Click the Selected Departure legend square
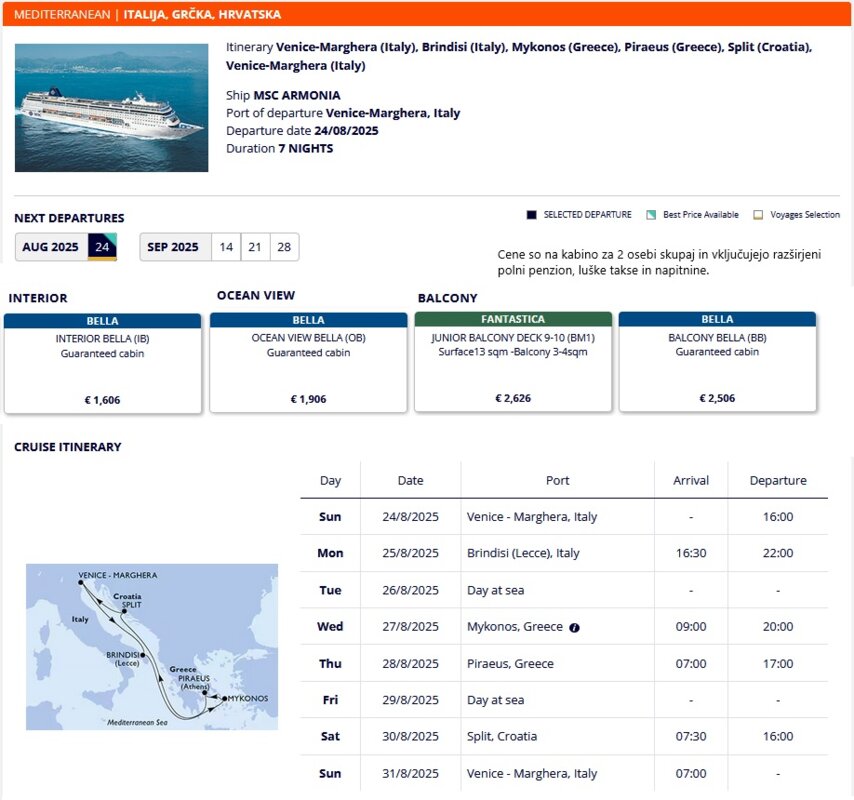The width and height of the screenshot is (854, 800). 532,215
